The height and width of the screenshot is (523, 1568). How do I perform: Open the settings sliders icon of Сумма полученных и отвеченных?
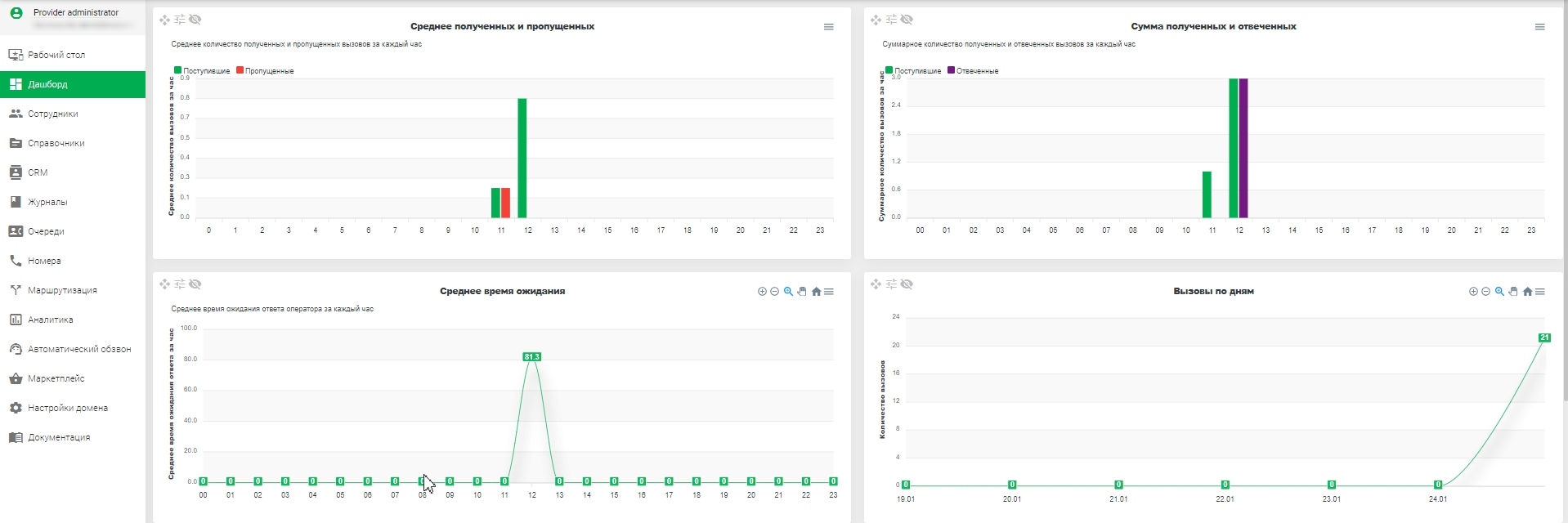891,20
